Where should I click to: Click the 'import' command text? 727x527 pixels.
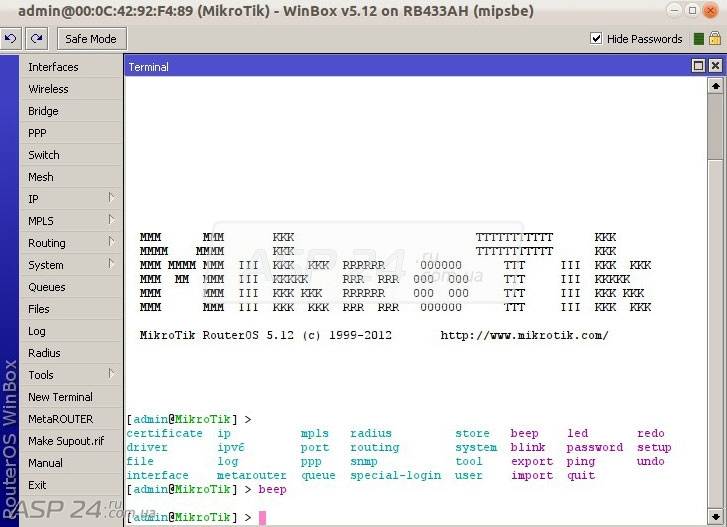click(532, 476)
